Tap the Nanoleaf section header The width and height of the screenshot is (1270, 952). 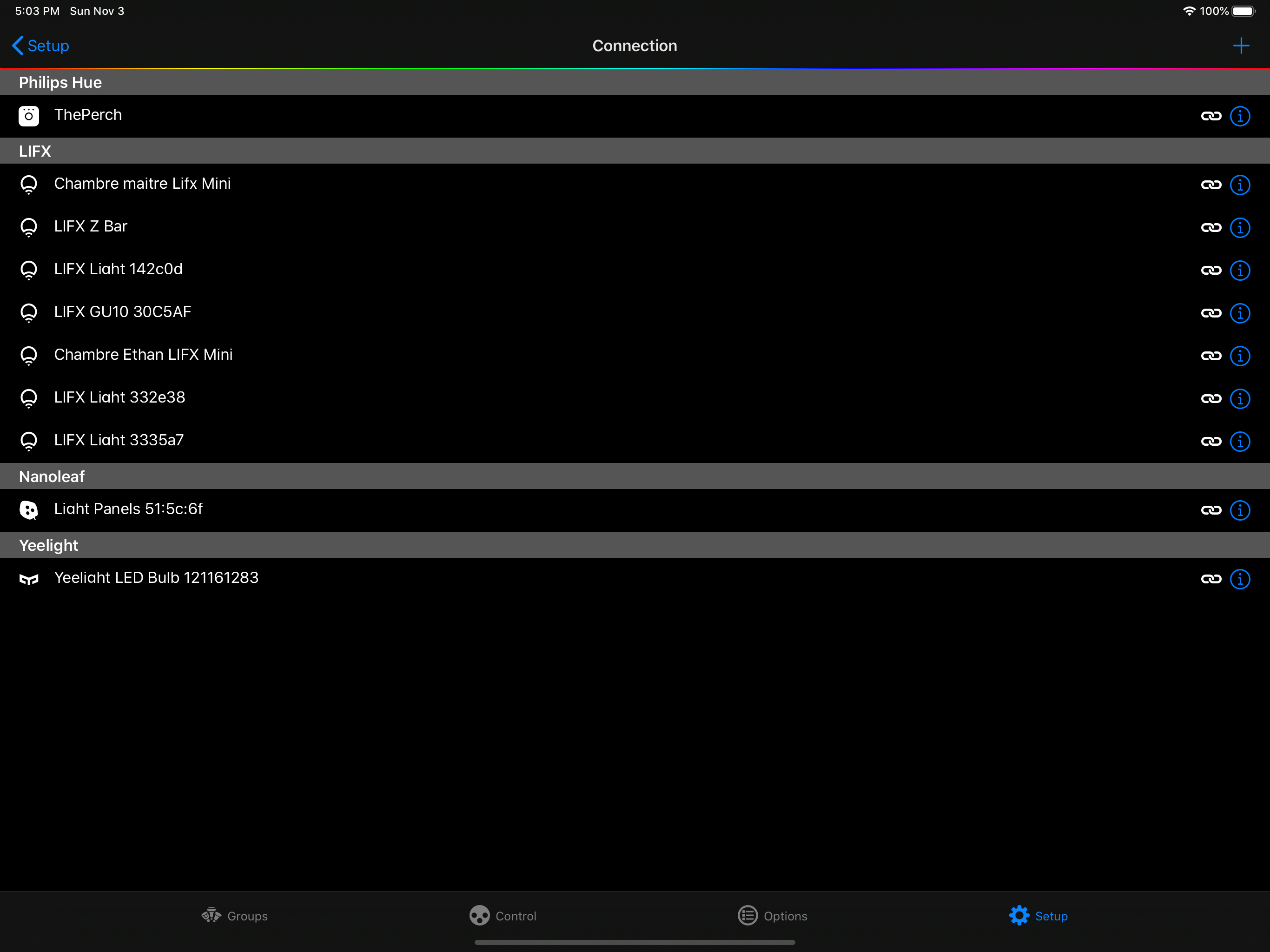point(635,476)
